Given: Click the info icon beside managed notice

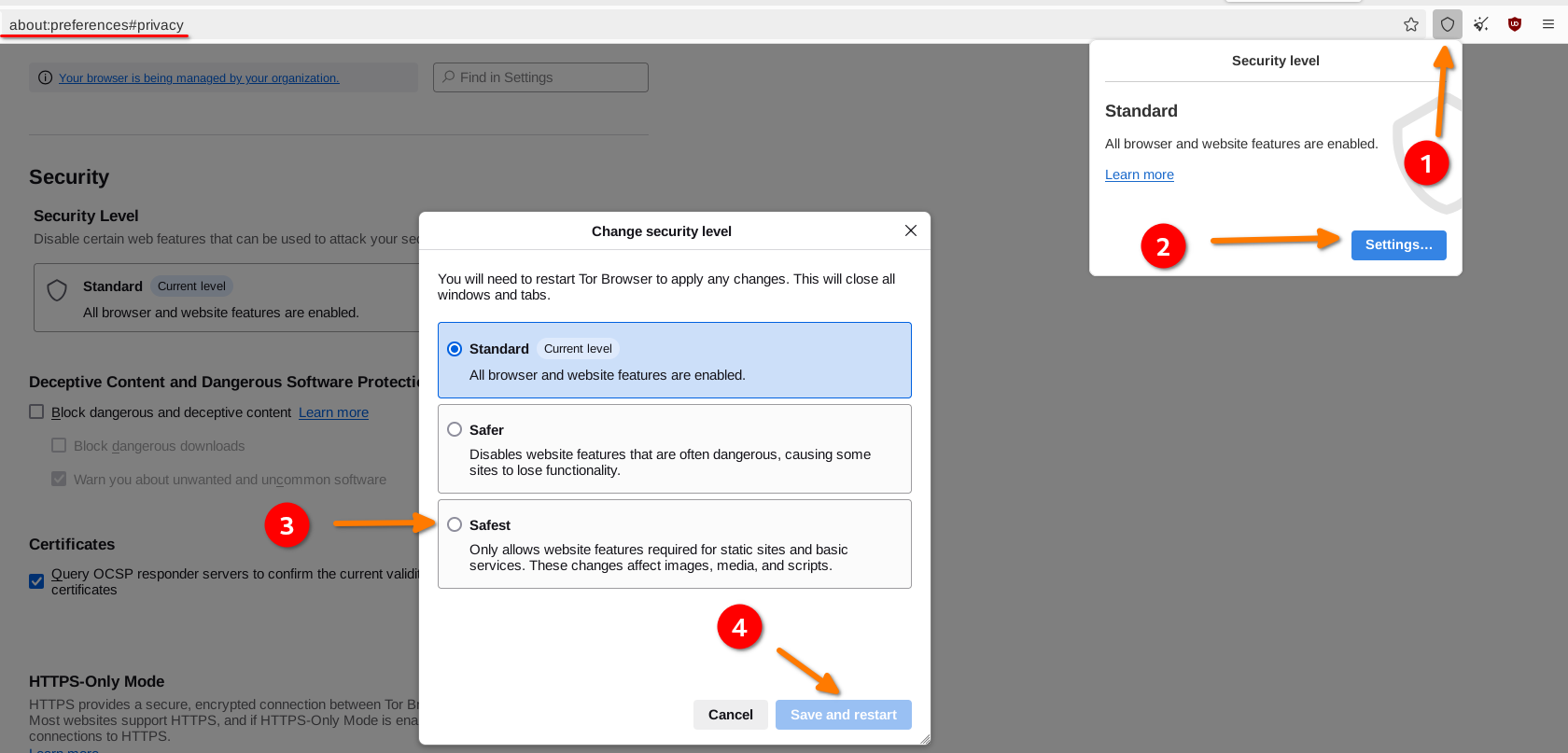Looking at the screenshot, I should [45, 77].
